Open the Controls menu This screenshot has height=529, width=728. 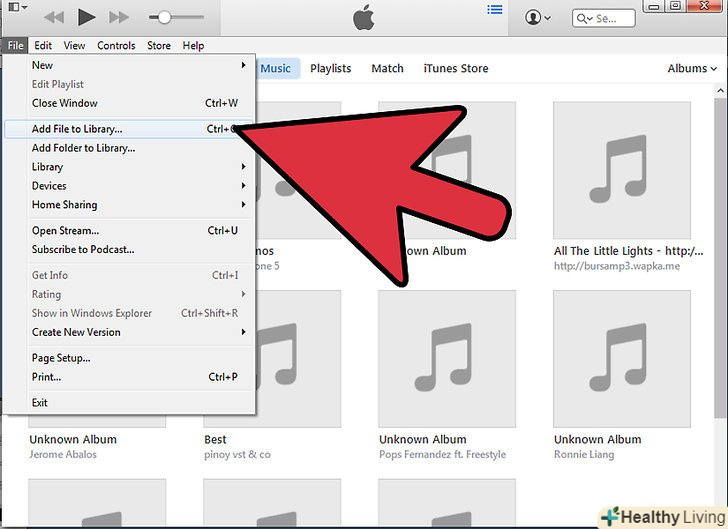(x=116, y=46)
